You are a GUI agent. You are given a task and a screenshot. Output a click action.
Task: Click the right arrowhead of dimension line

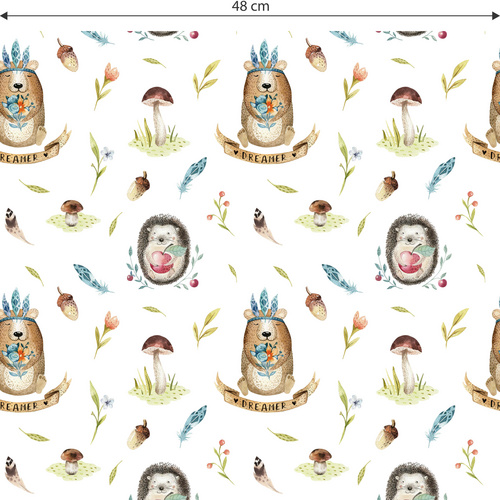496,16
